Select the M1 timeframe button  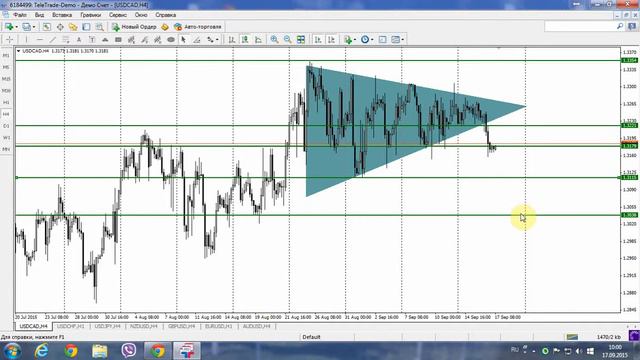click(x=6, y=56)
